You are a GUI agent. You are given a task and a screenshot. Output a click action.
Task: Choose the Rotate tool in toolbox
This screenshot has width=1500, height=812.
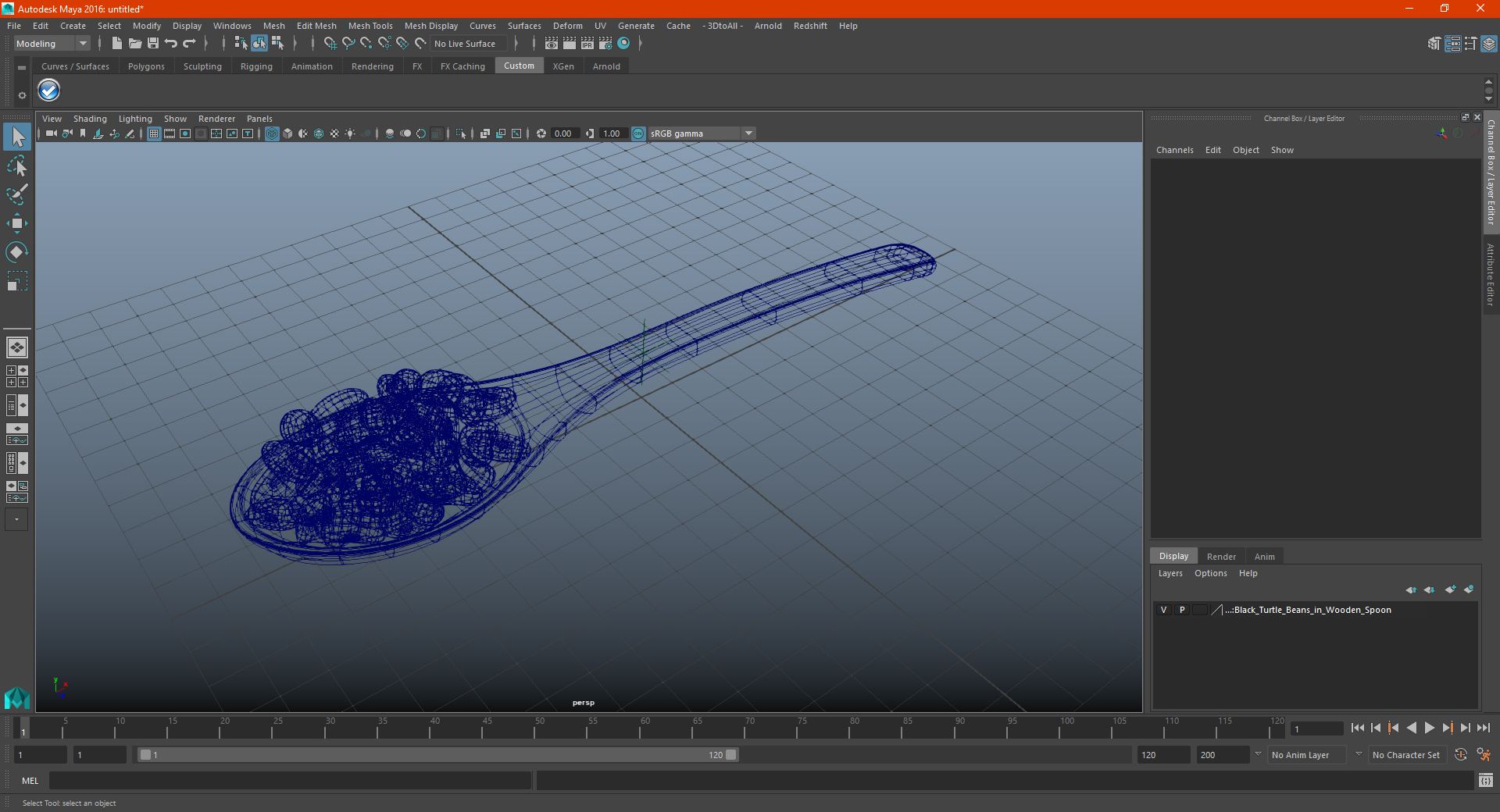17,252
